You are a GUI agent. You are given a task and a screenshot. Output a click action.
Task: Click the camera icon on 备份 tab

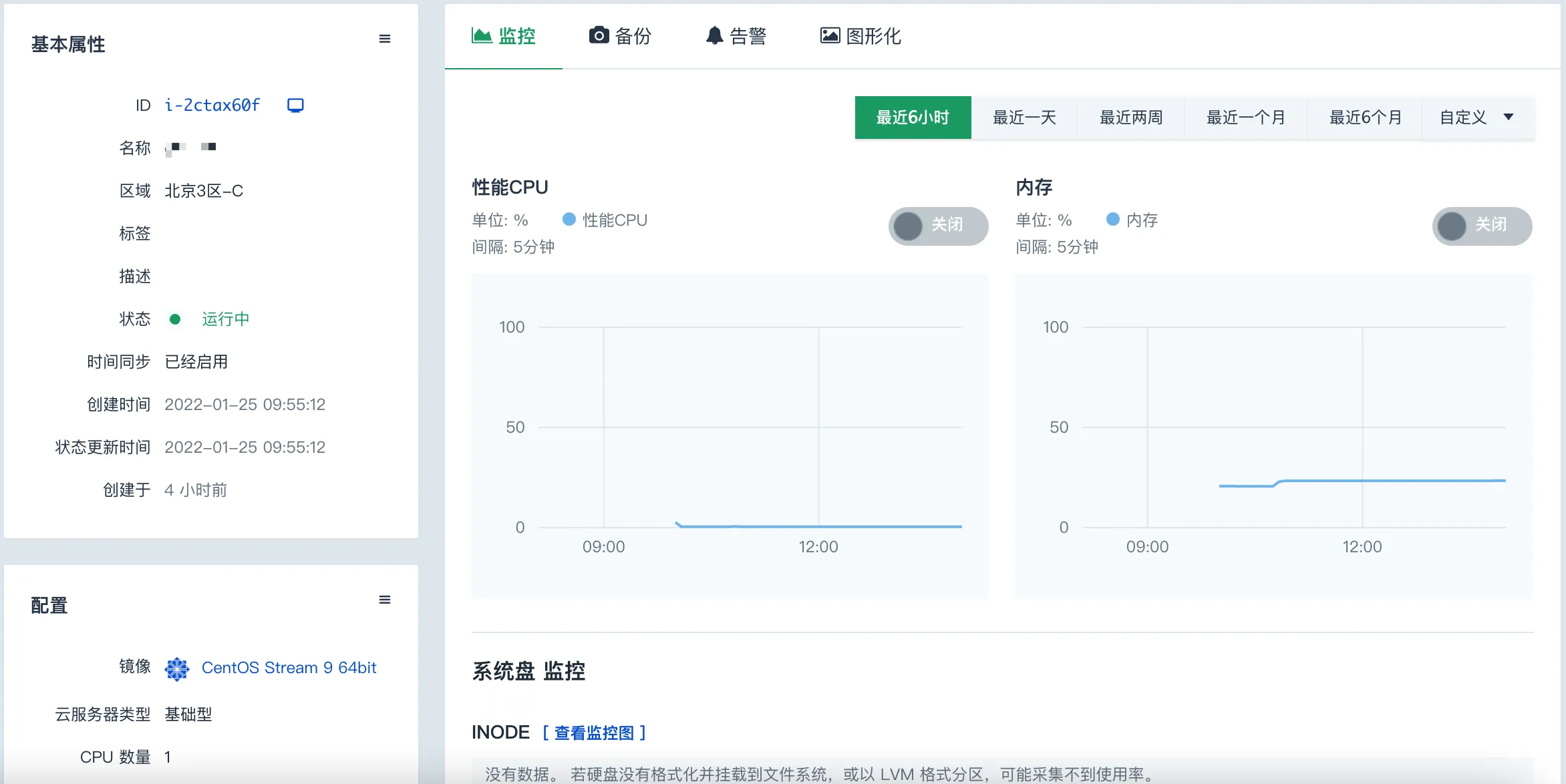pyautogui.click(x=599, y=35)
